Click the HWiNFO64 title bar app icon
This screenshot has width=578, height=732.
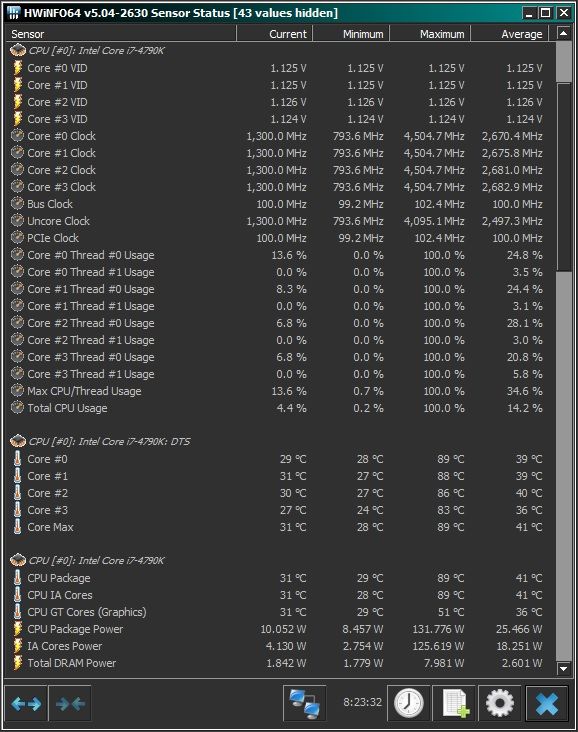(x=14, y=13)
